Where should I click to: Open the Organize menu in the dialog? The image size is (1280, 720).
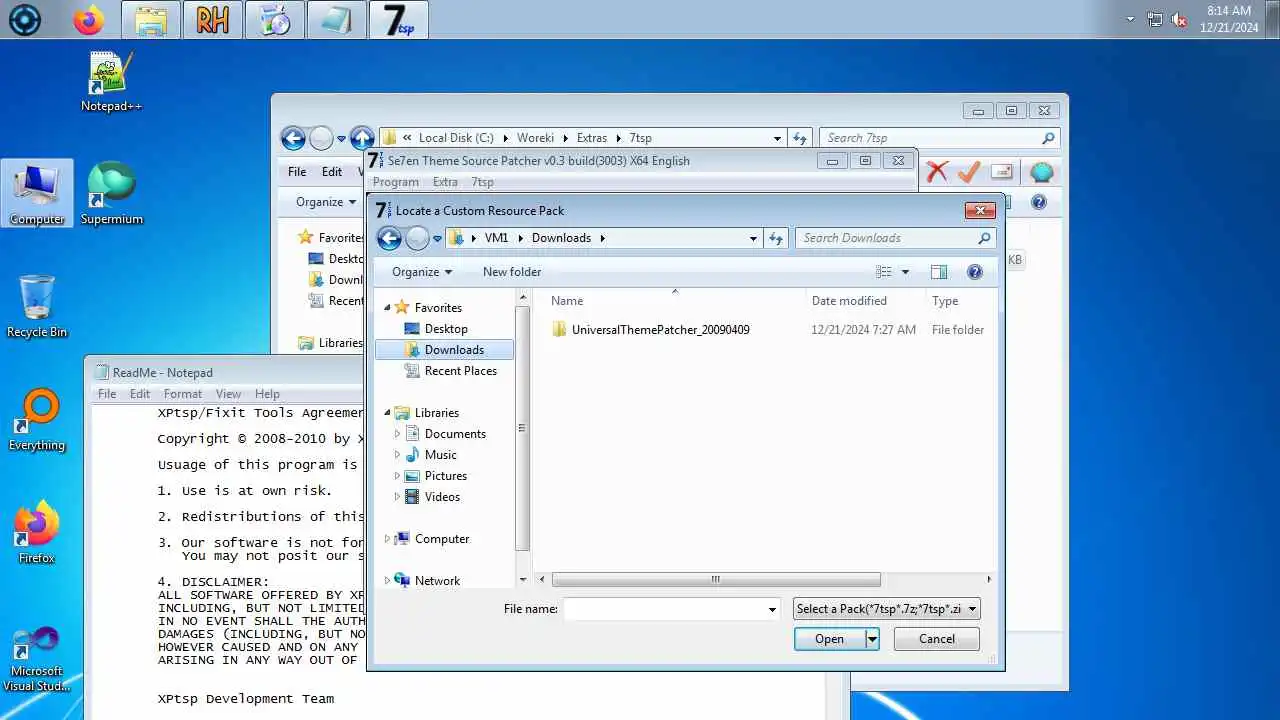(x=422, y=272)
